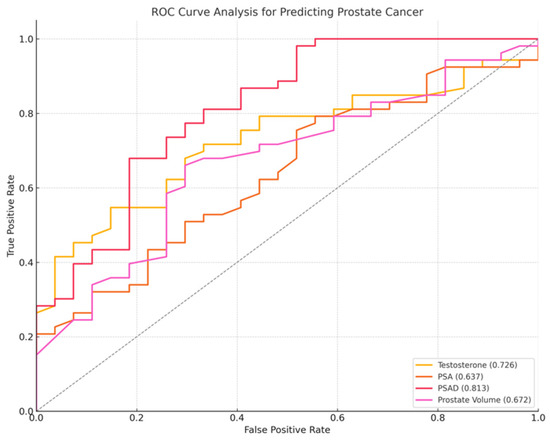The image size is (550, 441).
Task: Click the 0.8 tick on the y-axis
Action: [x=25, y=113]
